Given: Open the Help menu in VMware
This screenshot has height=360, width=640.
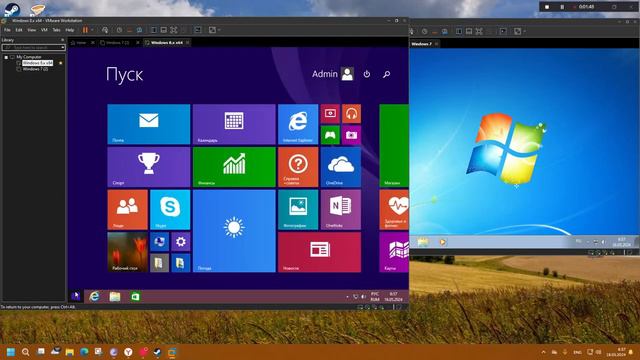Looking at the screenshot, I should coord(70,30).
